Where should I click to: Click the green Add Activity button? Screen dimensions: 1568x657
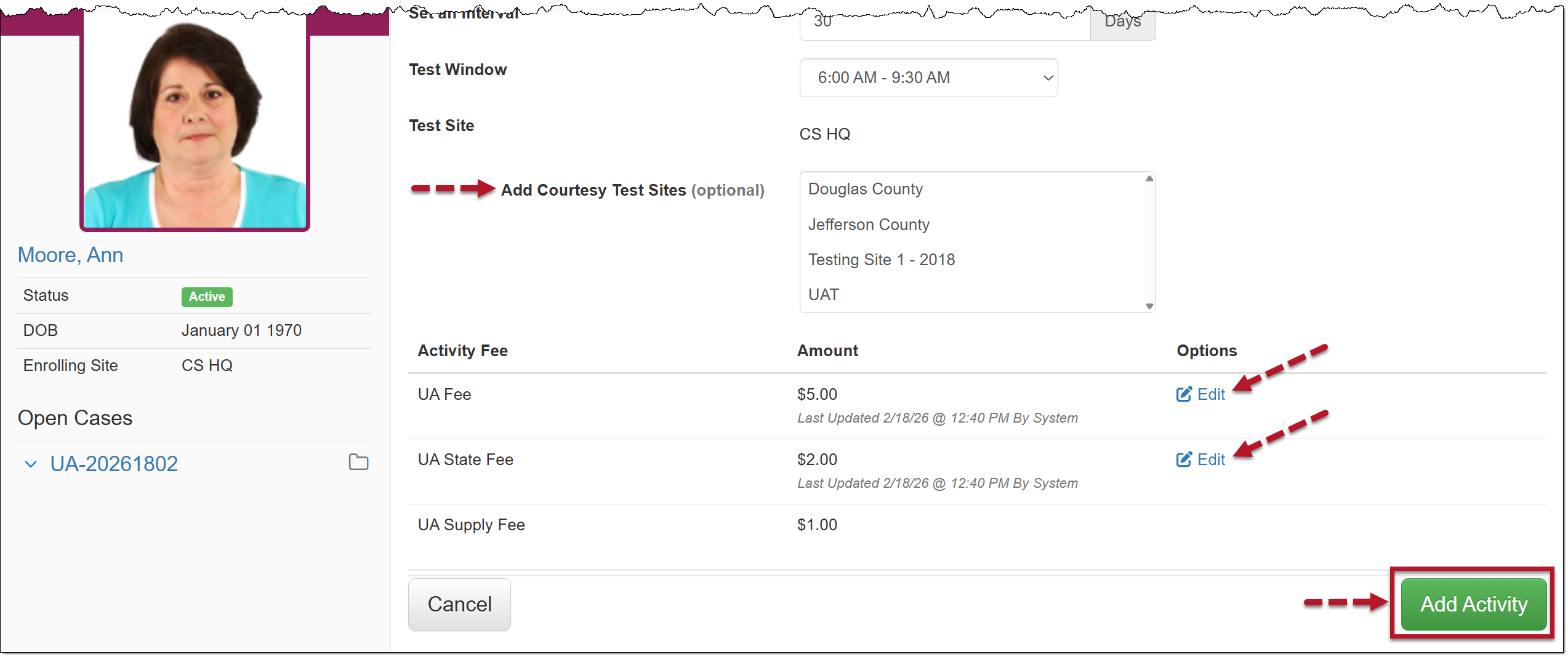tap(1473, 604)
